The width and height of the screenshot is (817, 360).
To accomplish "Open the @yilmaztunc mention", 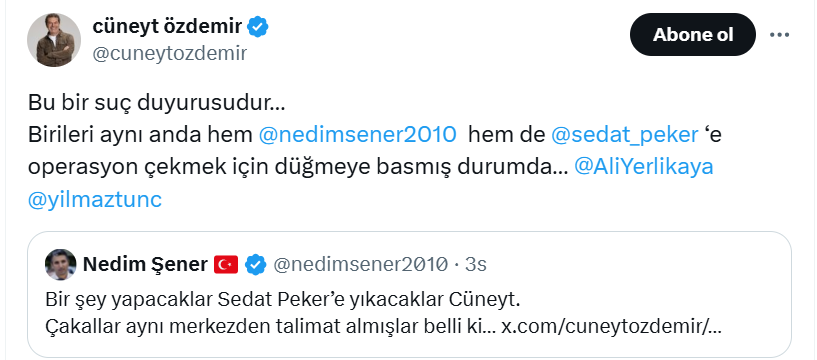I will [x=95, y=200].
